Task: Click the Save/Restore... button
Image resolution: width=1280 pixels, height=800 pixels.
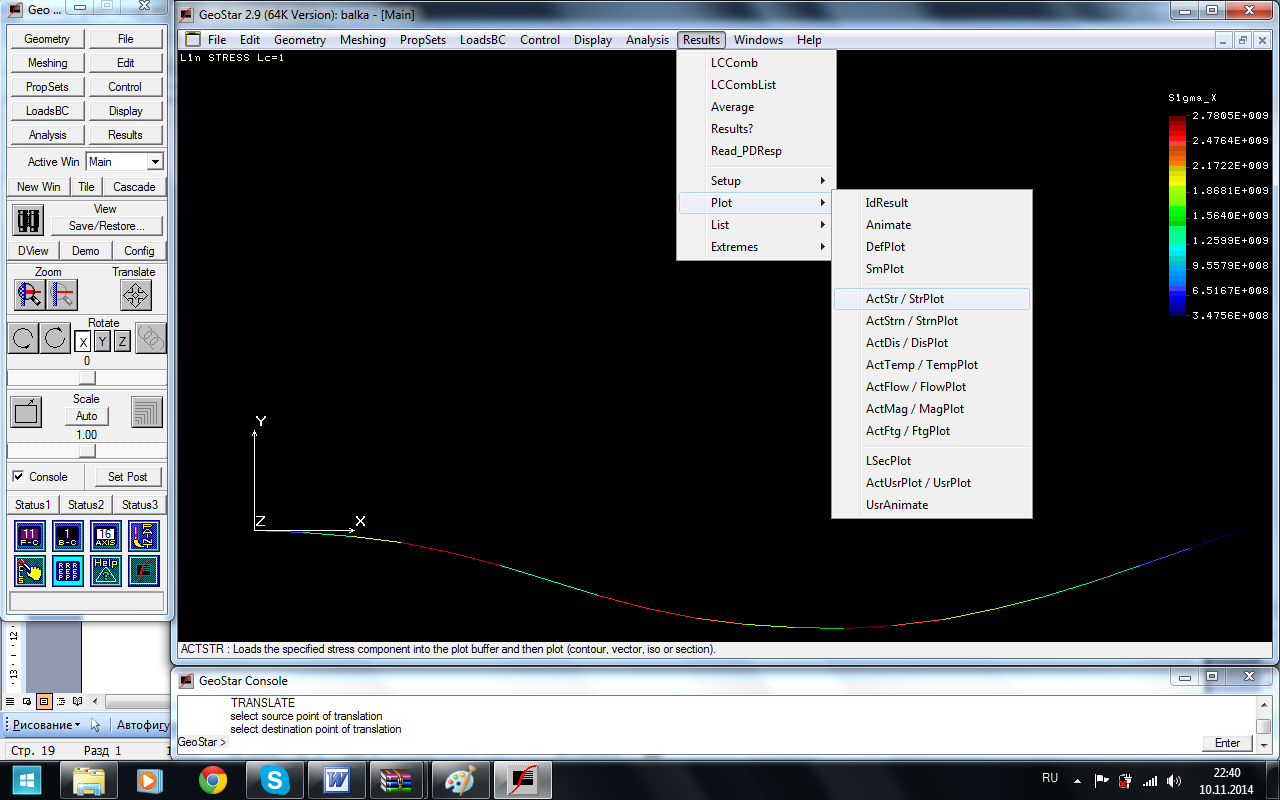Action: pos(107,226)
